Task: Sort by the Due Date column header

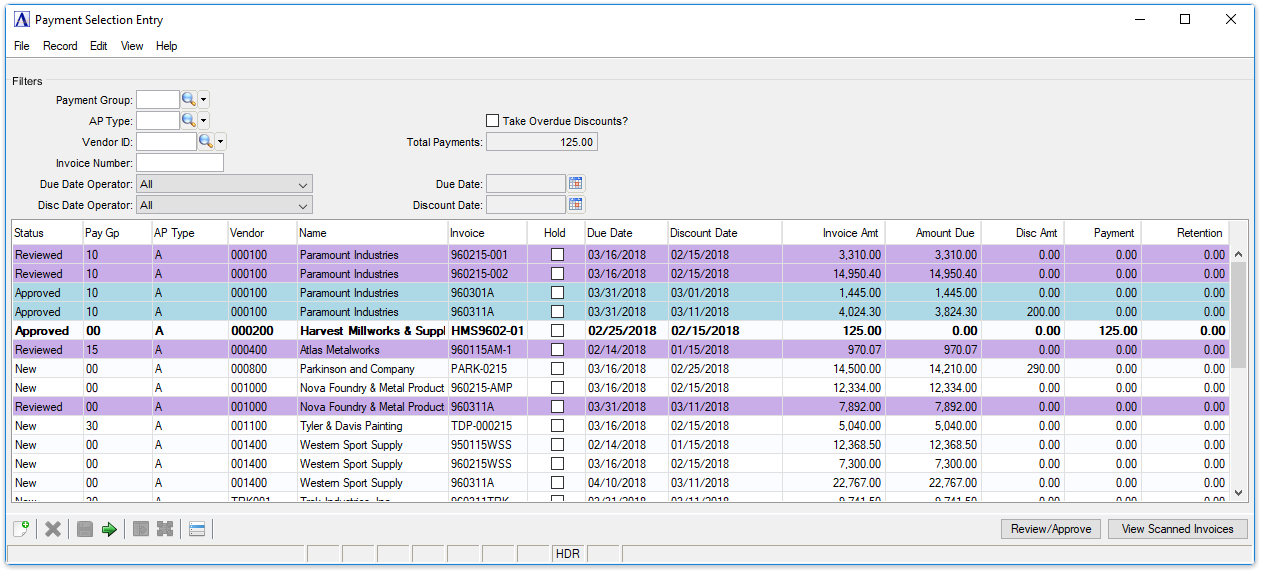Action: tap(625, 233)
